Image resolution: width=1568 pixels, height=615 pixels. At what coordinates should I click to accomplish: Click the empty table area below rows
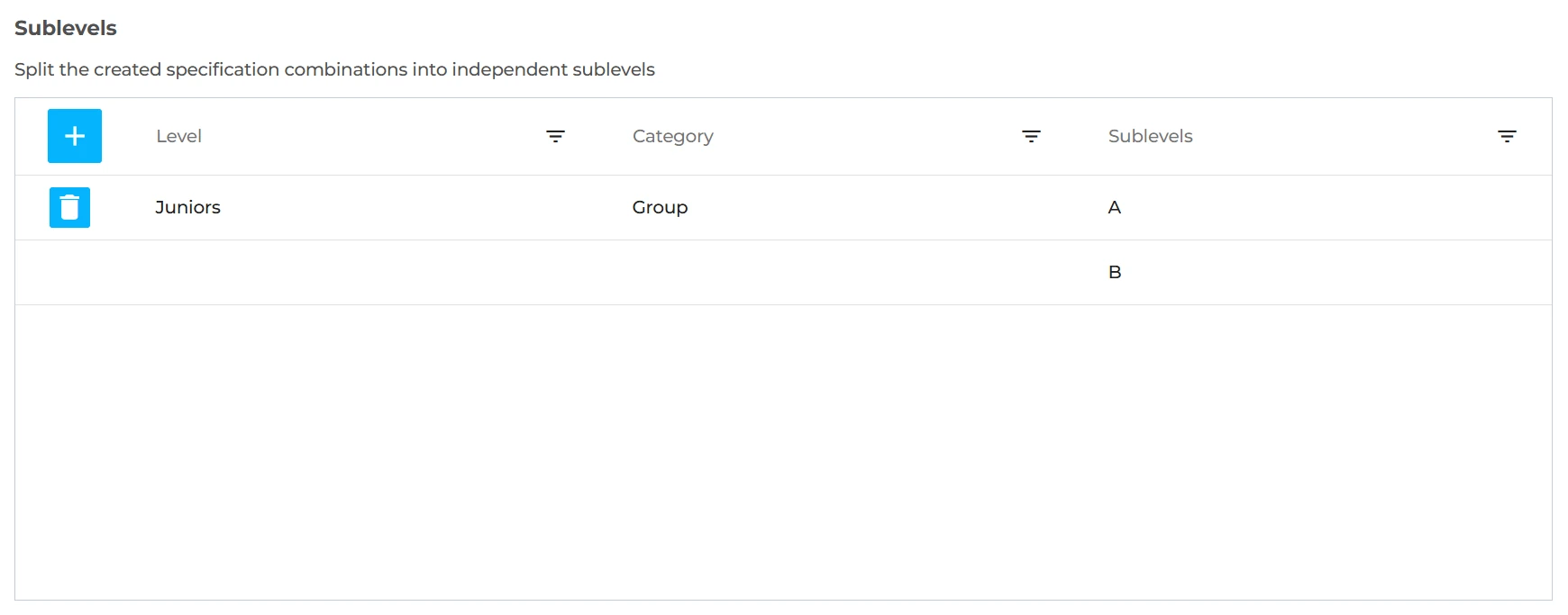coord(783,452)
